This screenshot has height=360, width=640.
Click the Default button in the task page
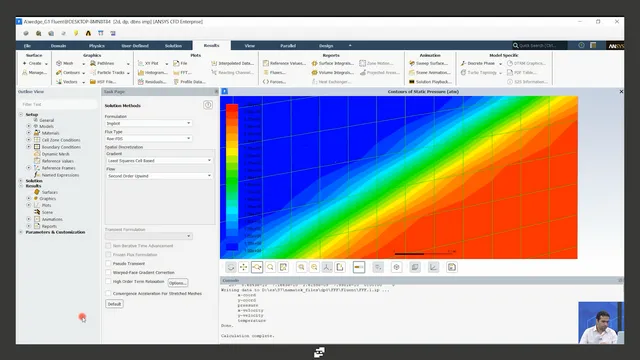(x=114, y=304)
